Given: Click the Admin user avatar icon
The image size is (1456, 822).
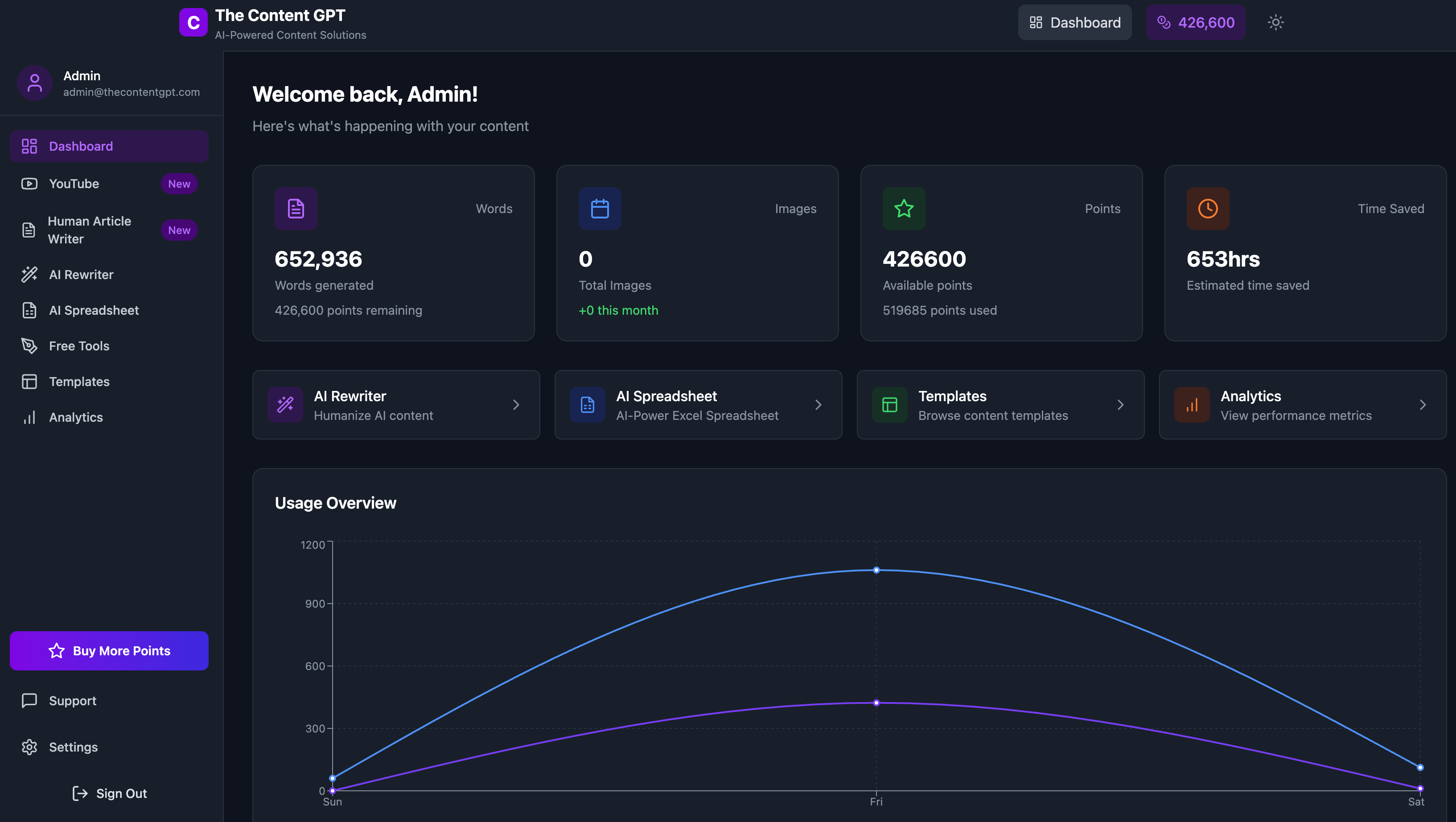Looking at the screenshot, I should coord(34,83).
